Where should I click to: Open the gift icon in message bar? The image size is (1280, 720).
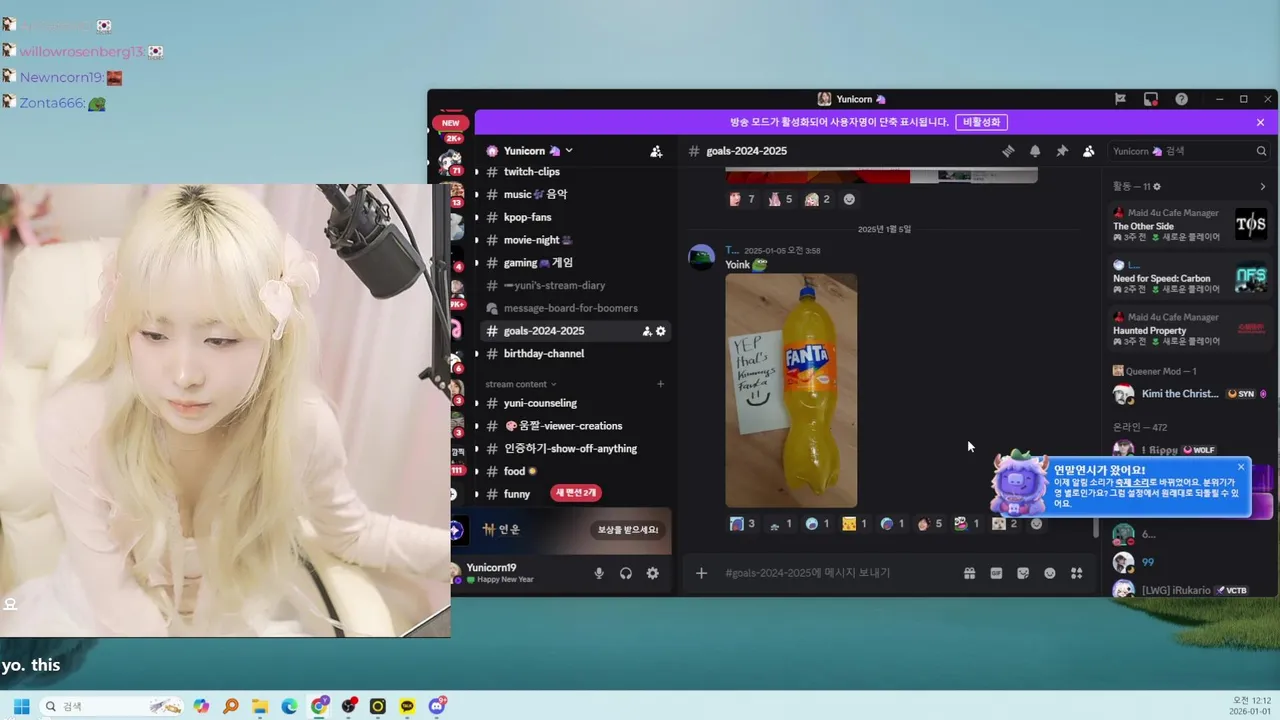[x=969, y=573]
